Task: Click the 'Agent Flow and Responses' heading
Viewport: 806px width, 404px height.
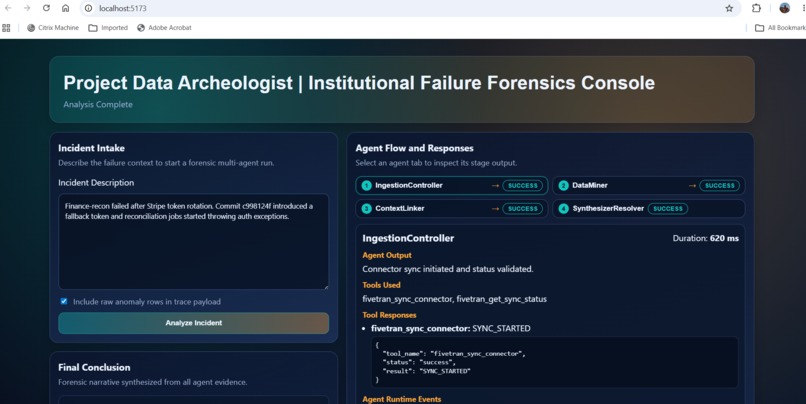Action: pyautogui.click(x=414, y=148)
